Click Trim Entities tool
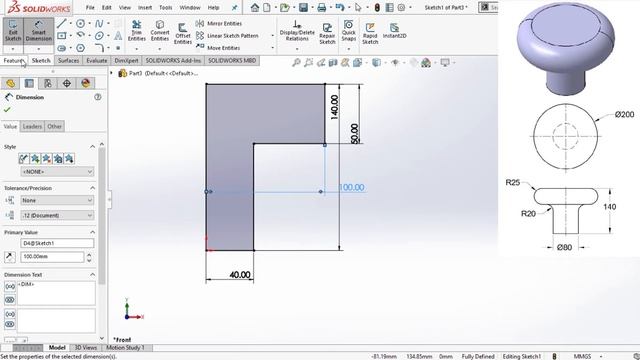 click(136, 31)
